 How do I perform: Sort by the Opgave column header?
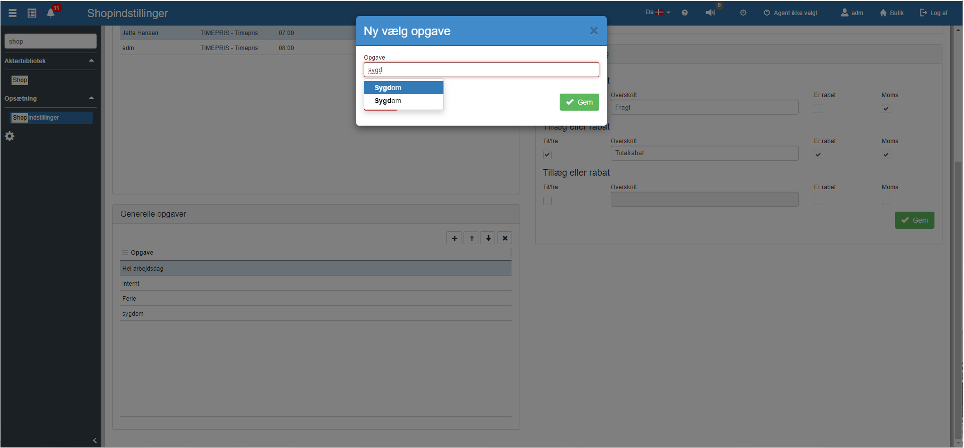click(x=142, y=253)
